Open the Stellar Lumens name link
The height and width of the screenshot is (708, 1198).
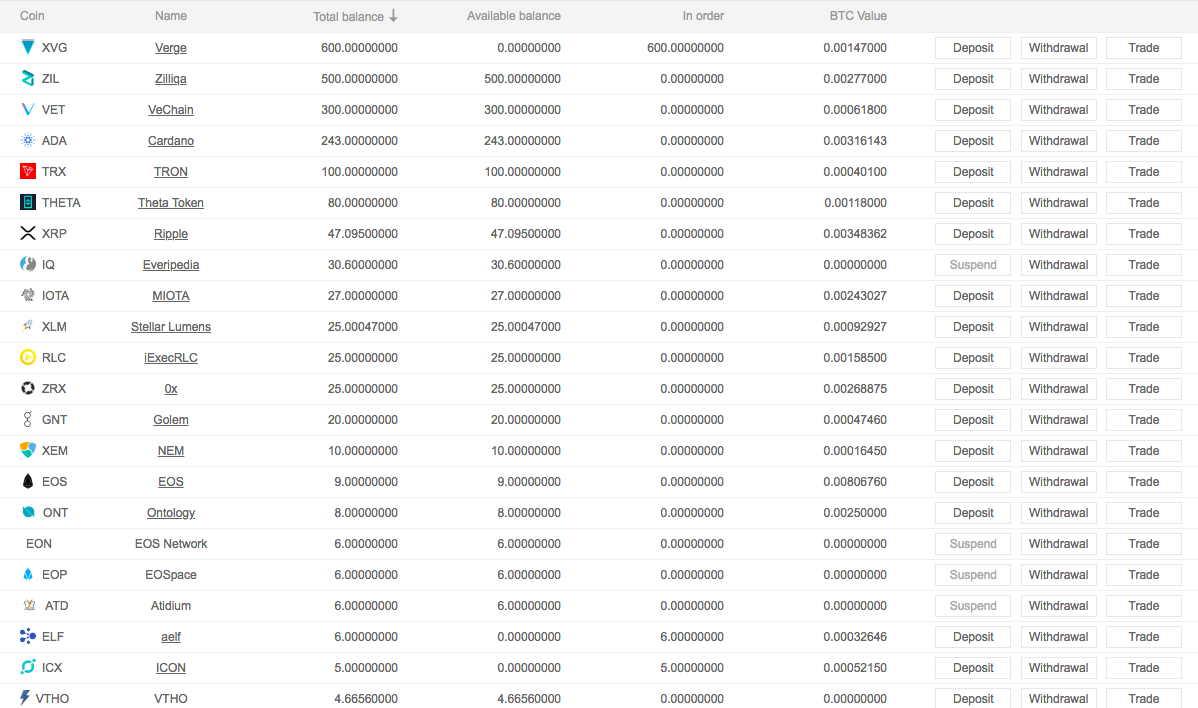(171, 327)
